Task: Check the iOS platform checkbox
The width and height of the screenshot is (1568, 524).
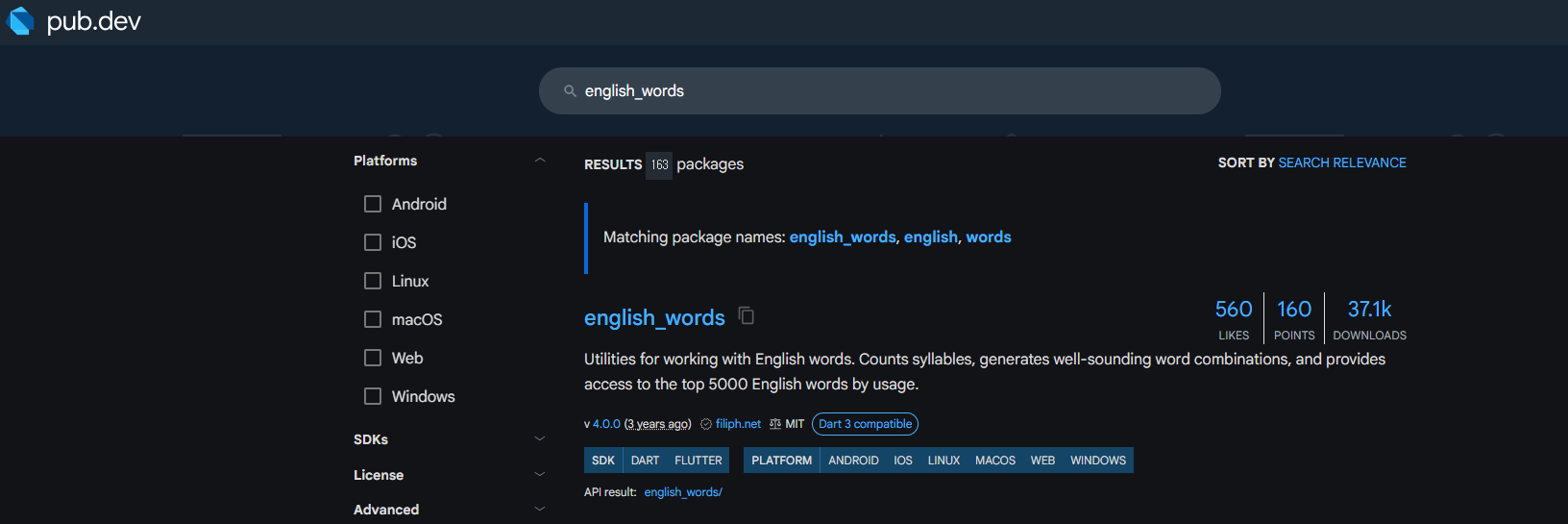Action: (x=373, y=242)
